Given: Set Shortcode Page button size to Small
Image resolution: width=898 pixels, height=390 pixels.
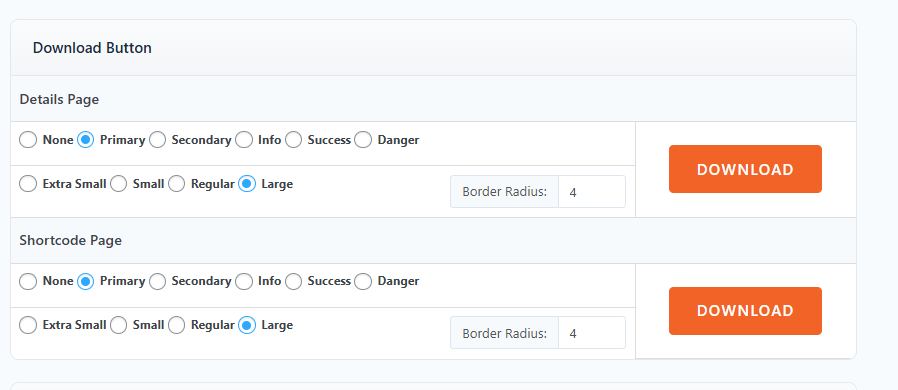Looking at the screenshot, I should click(x=119, y=325).
